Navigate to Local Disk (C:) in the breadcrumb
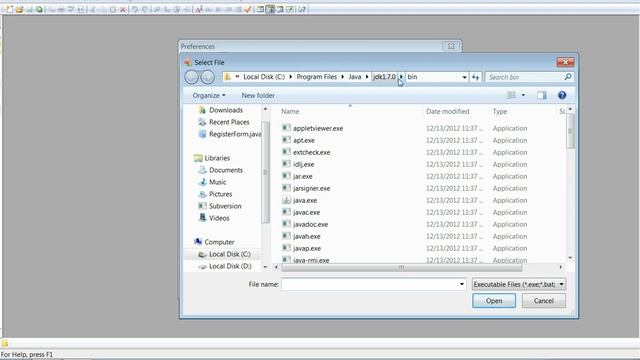 [264, 77]
